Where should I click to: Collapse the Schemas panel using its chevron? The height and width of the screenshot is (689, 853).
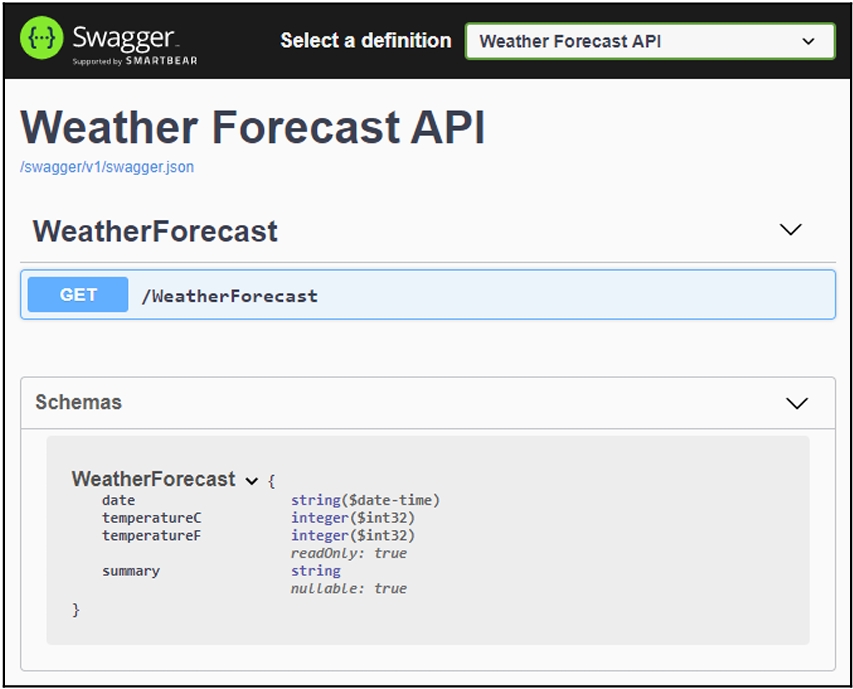pos(796,403)
